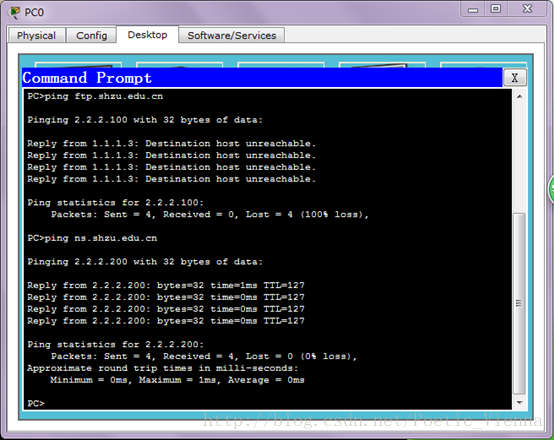The height and width of the screenshot is (440, 554).
Task: Switch to the Physical tab
Action: tap(36, 35)
